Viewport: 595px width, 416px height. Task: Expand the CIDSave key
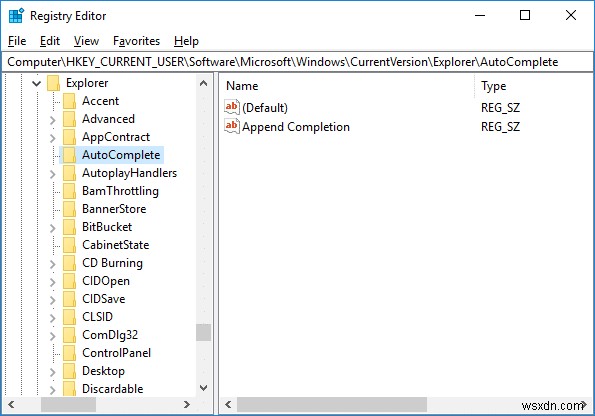point(53,300)
